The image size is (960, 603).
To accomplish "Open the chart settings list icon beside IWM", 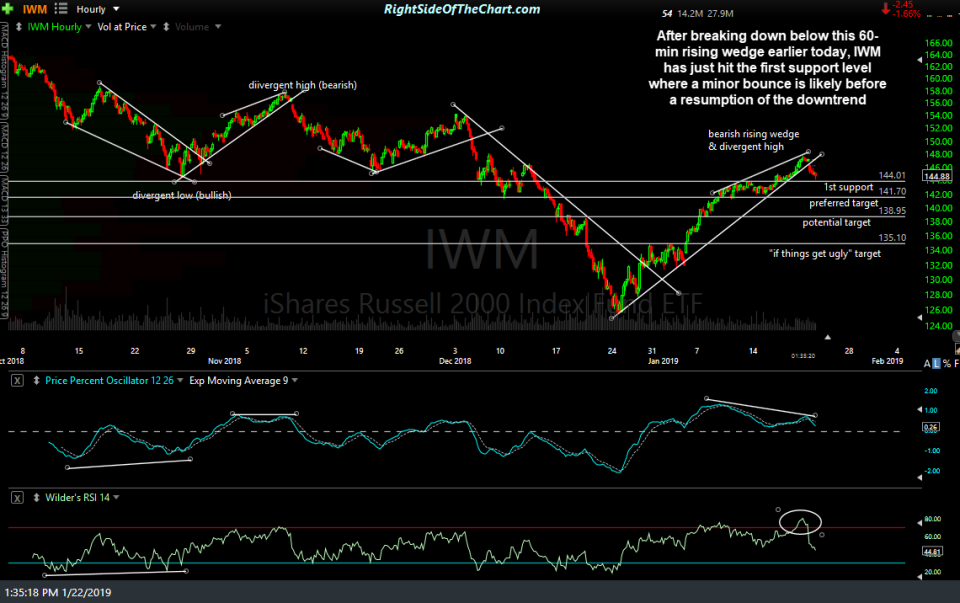I will point(60,9).
